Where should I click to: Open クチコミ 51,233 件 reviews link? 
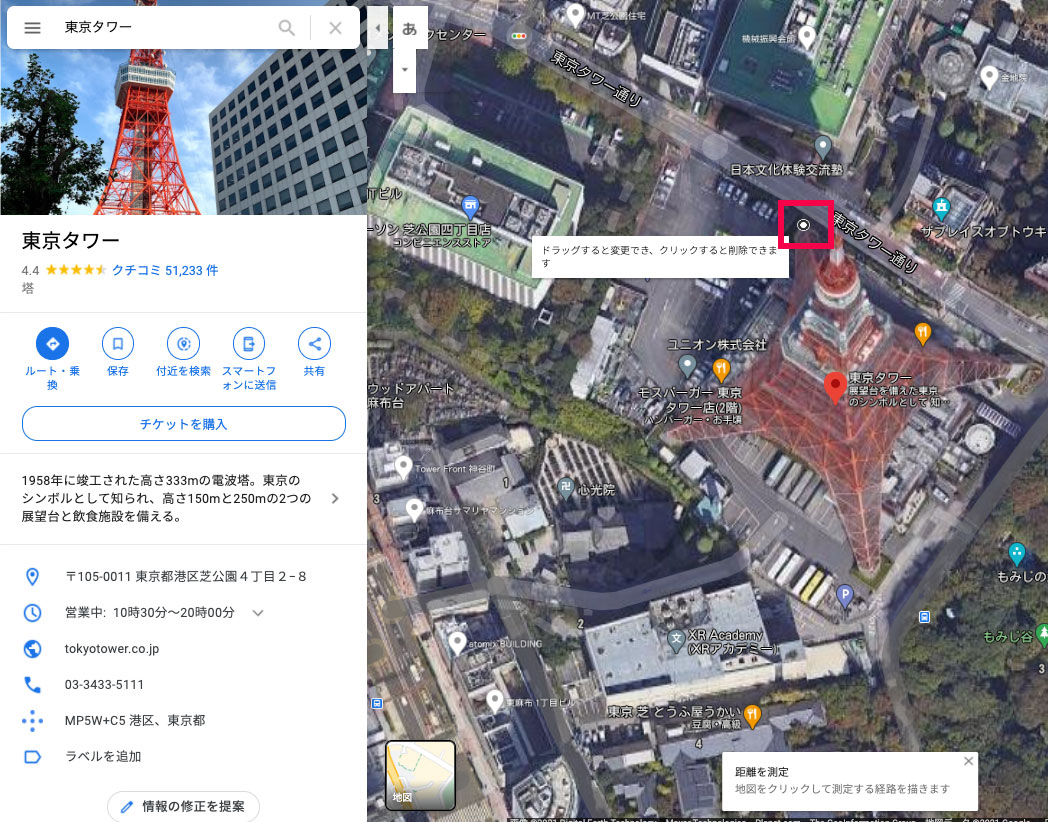[x=164, y=270]
